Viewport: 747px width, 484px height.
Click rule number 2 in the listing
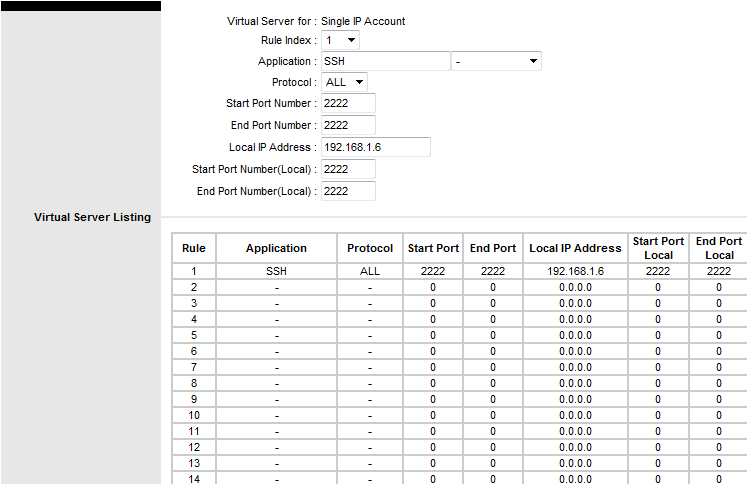(x=194, y=287)
